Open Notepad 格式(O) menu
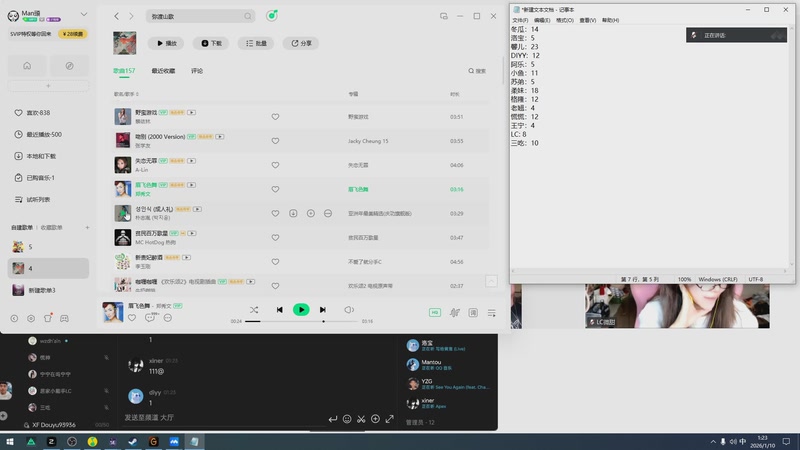This screenshot has width=800, height=450. coord(565,20)
